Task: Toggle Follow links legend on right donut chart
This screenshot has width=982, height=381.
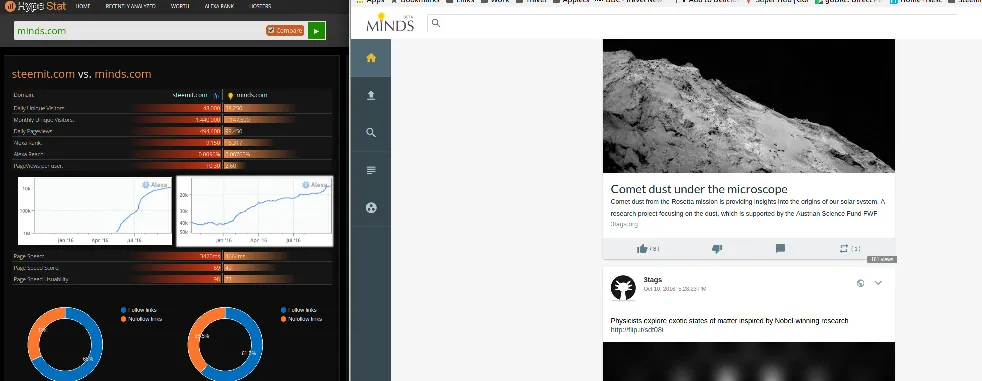Action: [300, 310]
